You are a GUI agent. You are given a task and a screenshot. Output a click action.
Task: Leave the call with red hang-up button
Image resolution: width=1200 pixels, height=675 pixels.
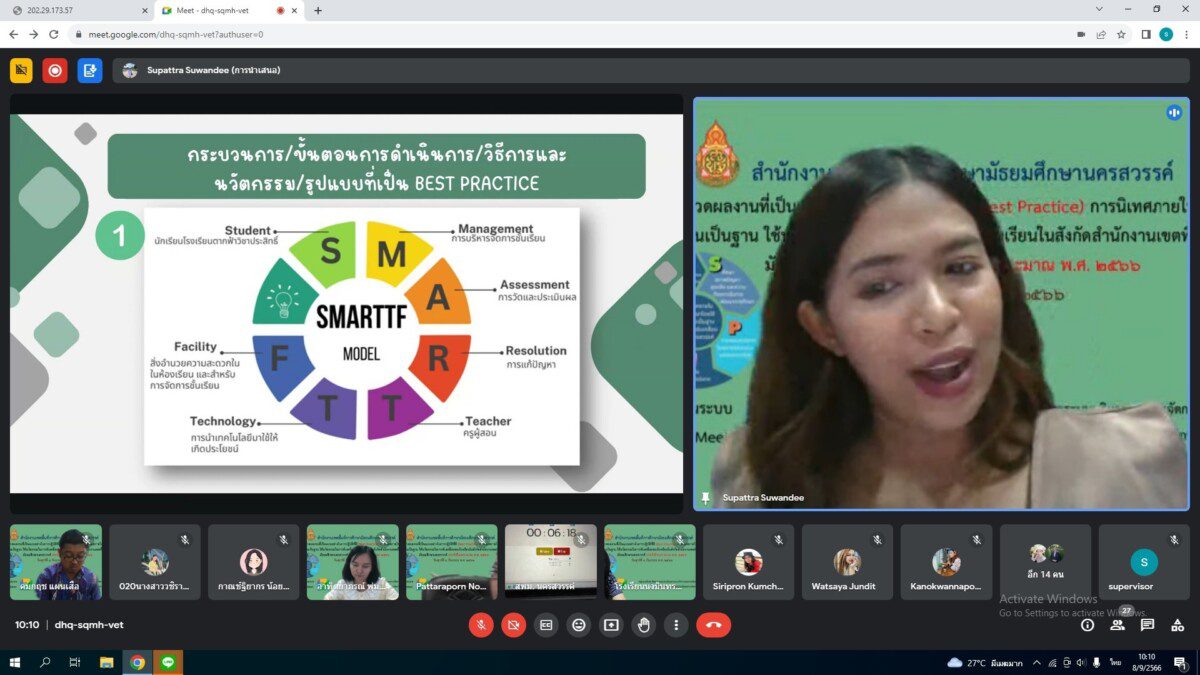(x=714, y=625)
